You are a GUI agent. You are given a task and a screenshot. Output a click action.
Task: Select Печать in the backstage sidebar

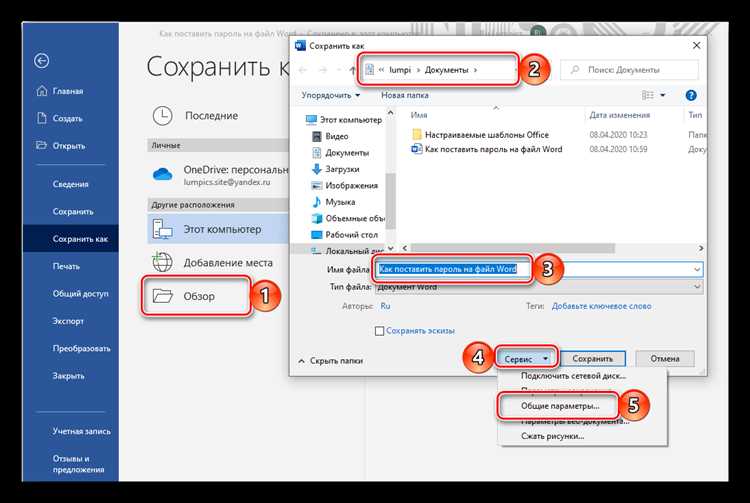pyautogui.click(x=66, y=266)
